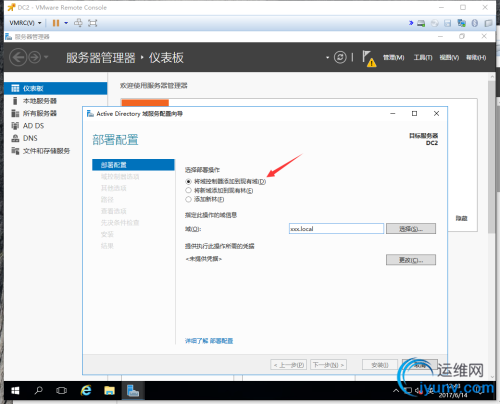Click the taskbar search magnifier icon
This screenshot has height=404, width=500.
(x=39, y=390)
